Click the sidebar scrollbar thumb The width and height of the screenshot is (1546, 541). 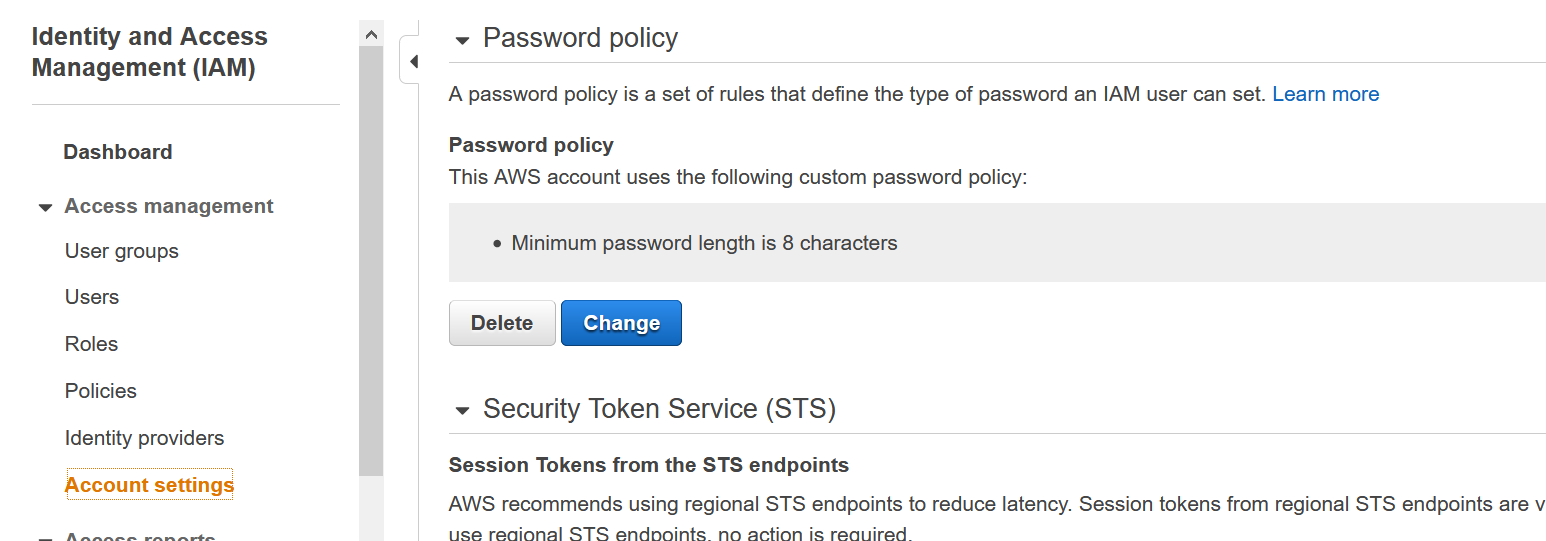coord(371,260)
